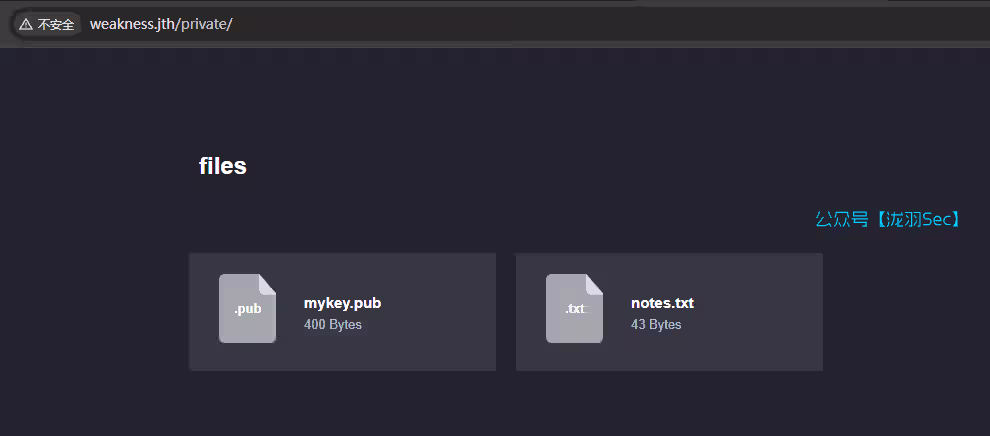Image resolution: width=990 pixels, height=436 pixels.
Task: Select the '.pub' extension label on file icon
Action: click(248, 309)
